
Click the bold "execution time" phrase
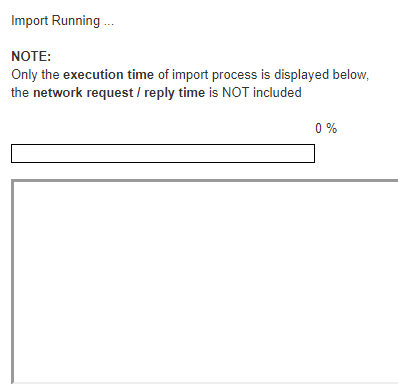coord(108,75)
